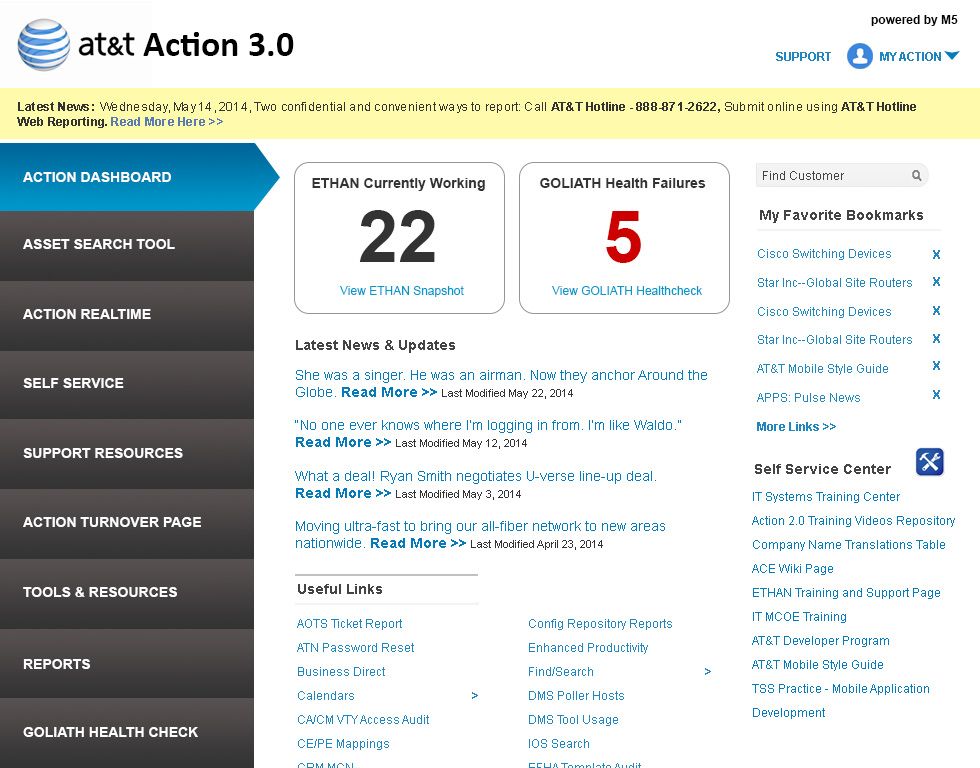Open the View GOLIATH Healthcheck link

pyautogui.click(x=626, y=291)
